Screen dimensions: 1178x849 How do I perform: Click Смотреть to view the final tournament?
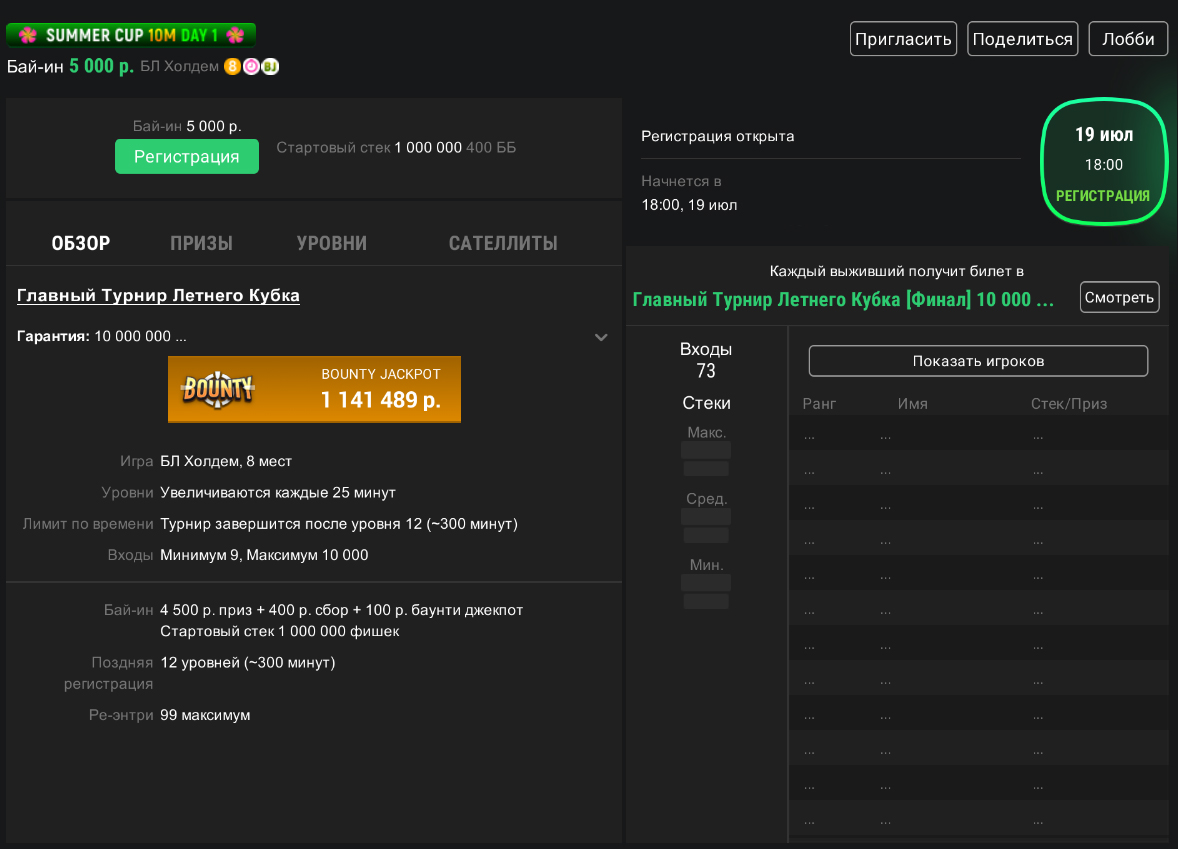(x=1119, y=297)
